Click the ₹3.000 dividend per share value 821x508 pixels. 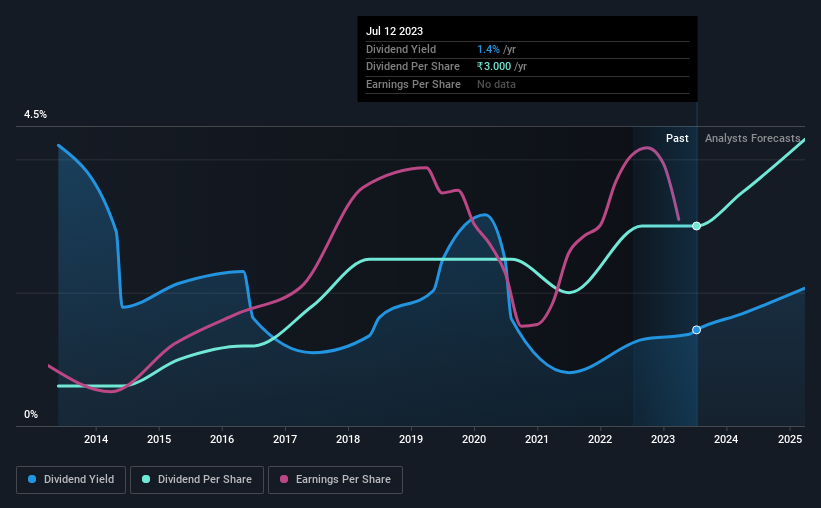(x=494, y=67)
